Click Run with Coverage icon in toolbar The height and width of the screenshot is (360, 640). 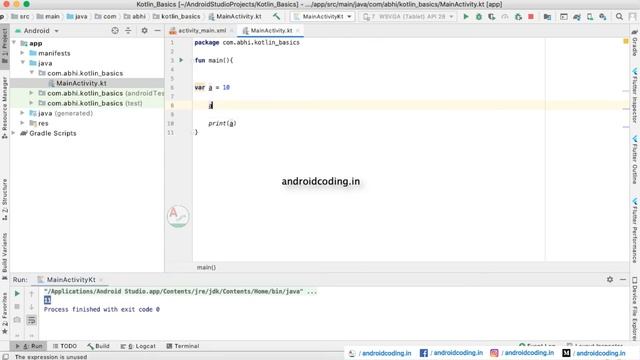492,17
